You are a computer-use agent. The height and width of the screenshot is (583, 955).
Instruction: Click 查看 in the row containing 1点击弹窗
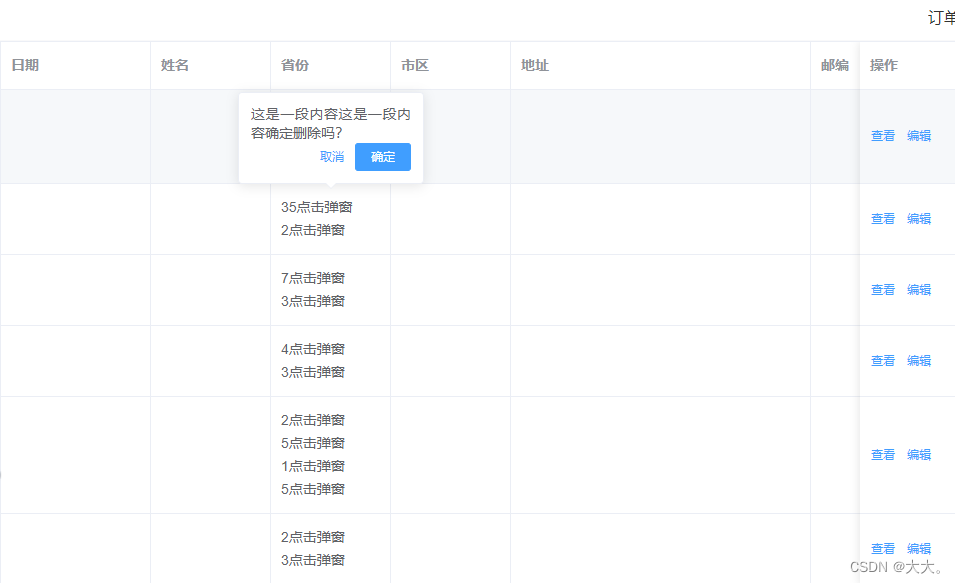[883, 455]
